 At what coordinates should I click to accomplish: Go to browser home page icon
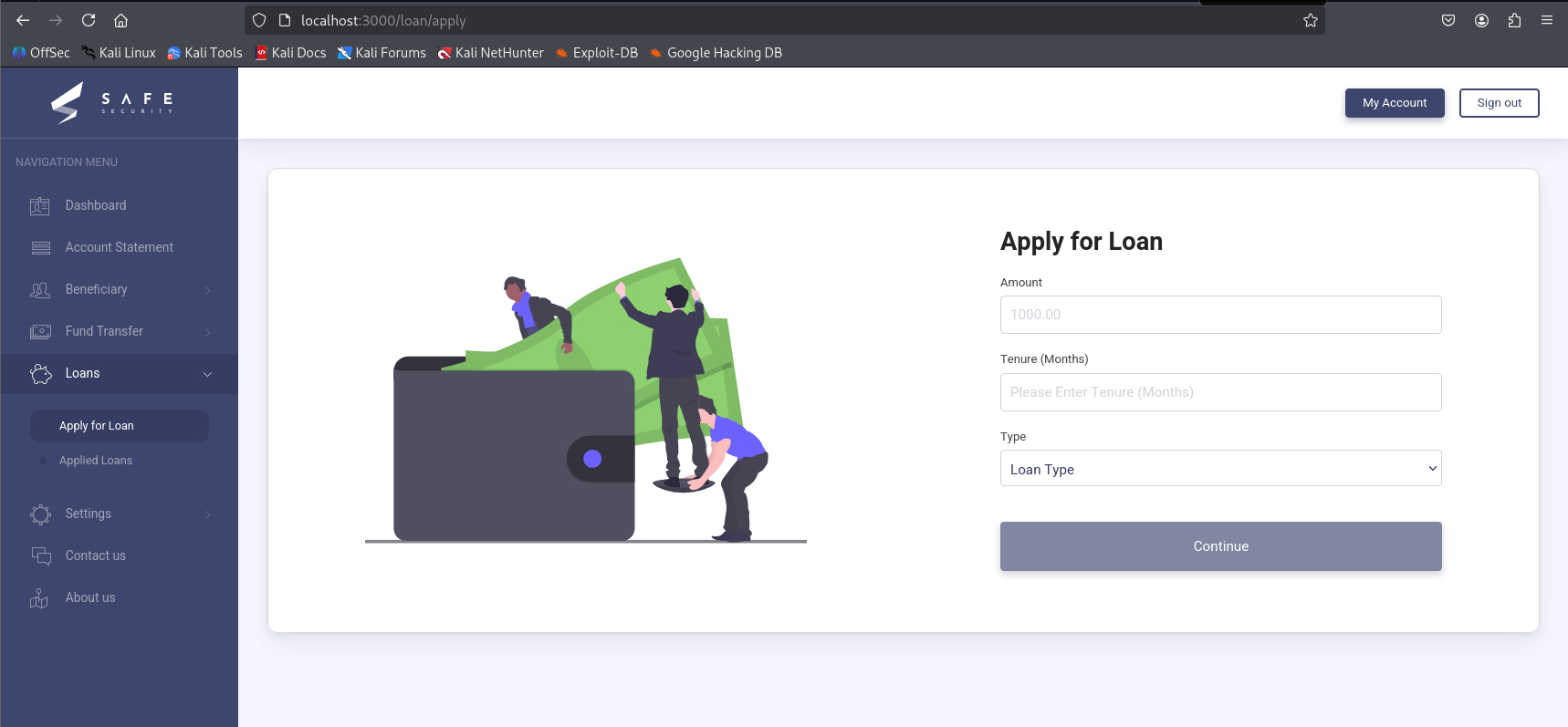(120, 20)
